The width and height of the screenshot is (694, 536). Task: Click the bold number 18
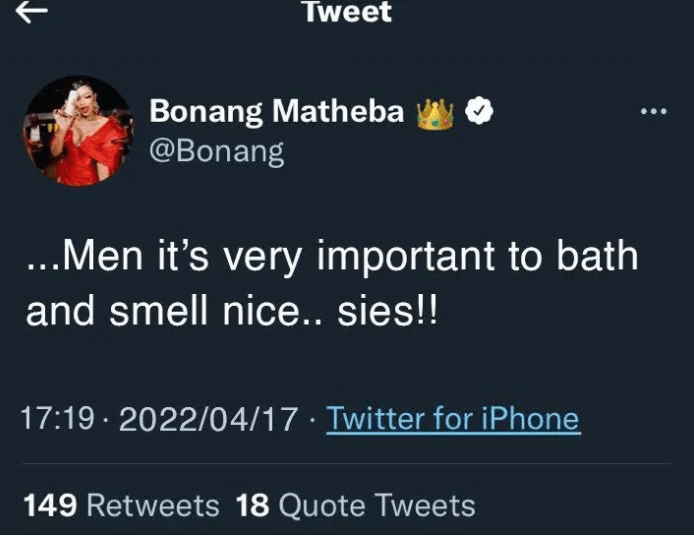point(252,505)
